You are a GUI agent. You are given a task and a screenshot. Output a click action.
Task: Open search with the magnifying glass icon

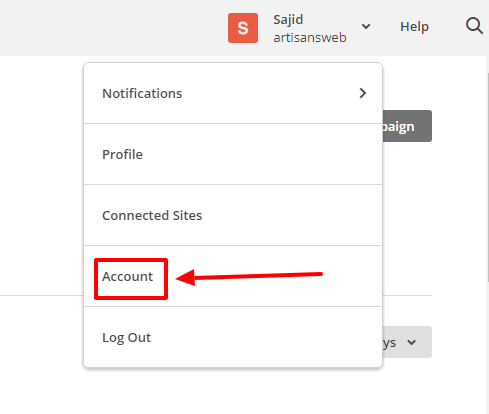474,26
